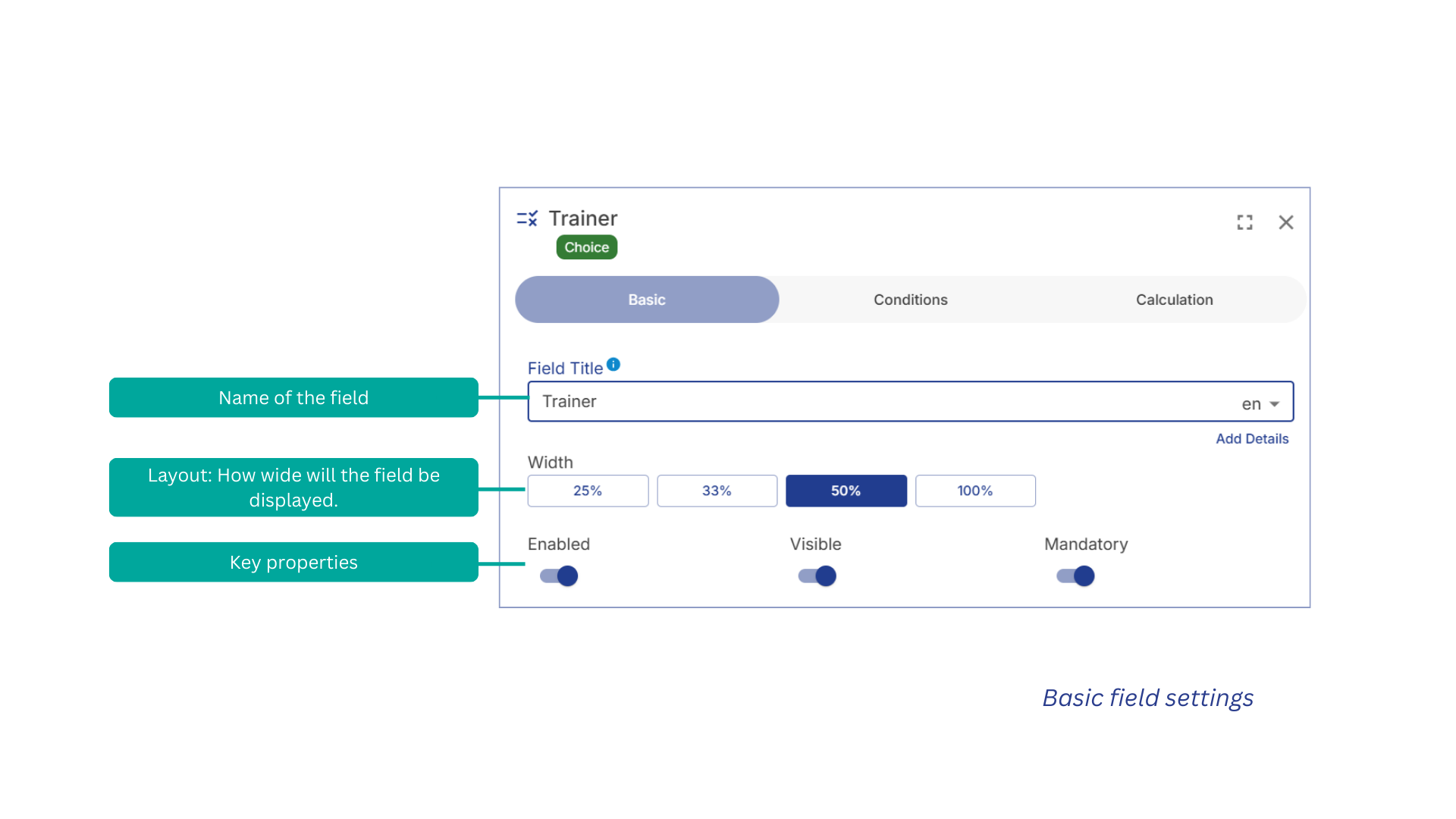Screen dimensions: 1456x819
Task: Close the Trainer field settings panel
Action: click(x=1286, y=222)
